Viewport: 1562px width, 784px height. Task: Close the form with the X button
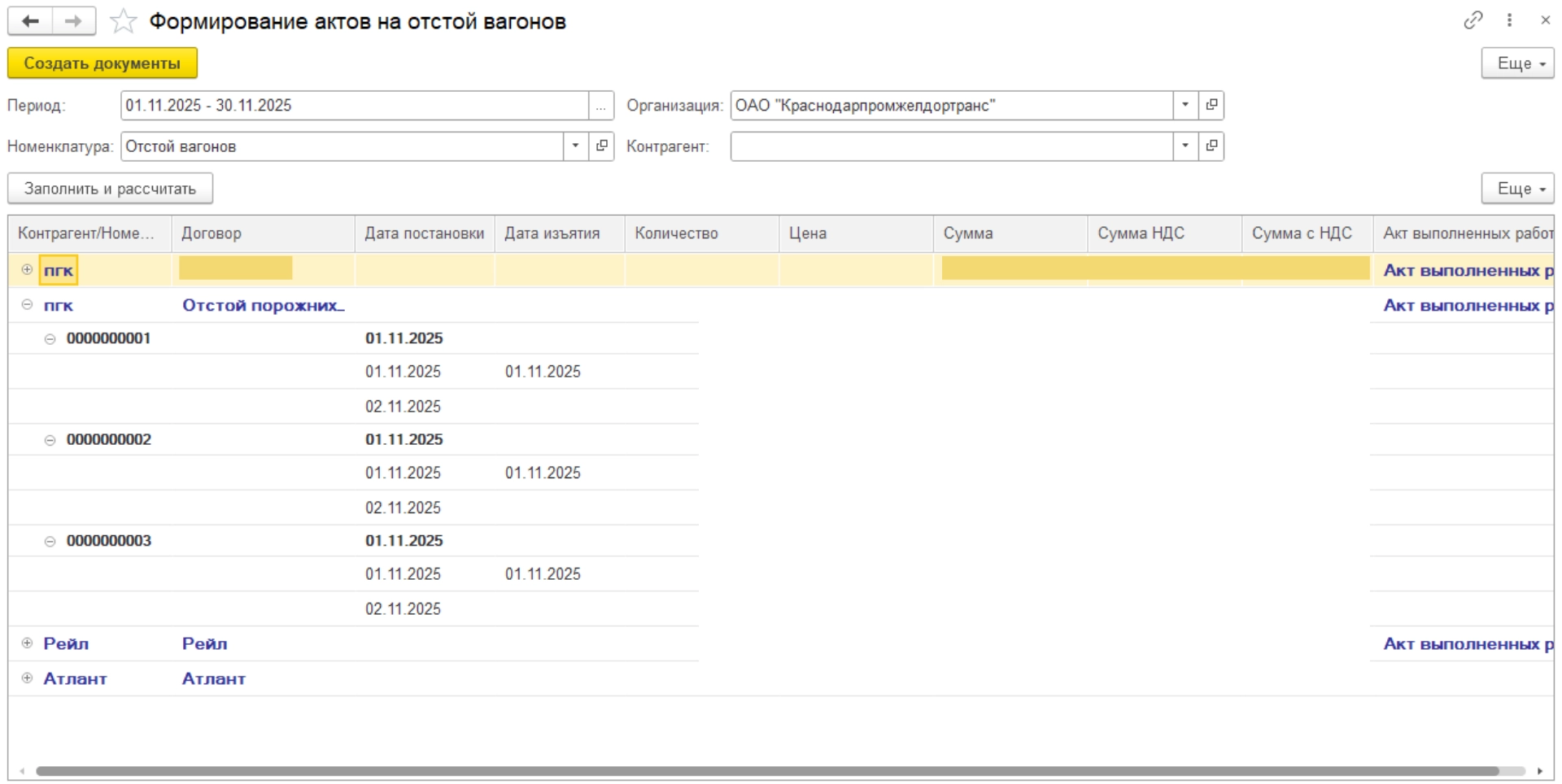pos(1545,20)
